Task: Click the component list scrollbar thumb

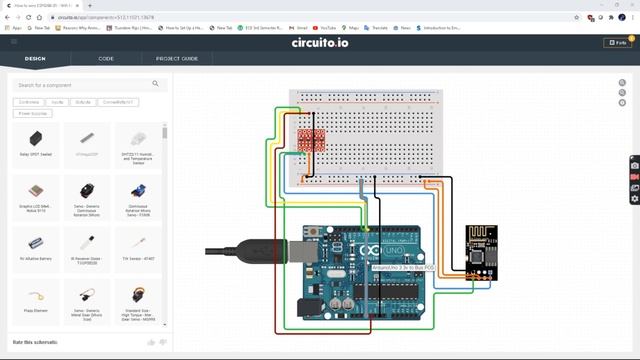Action: pyautogui.click(x=165, y=133)
